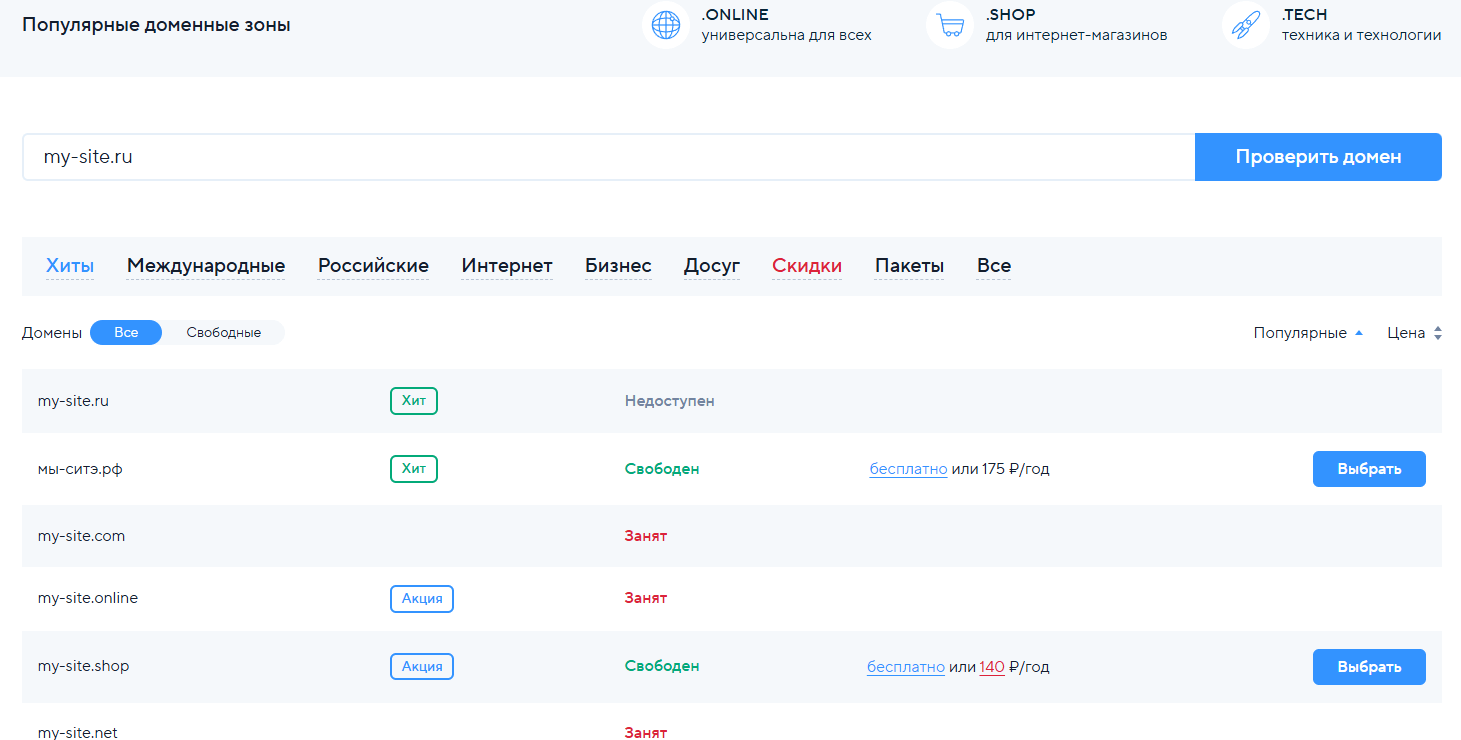Click the Акция badge for my-site.shop
Screen dimensions: 1461x740
[x=422, y=667]
